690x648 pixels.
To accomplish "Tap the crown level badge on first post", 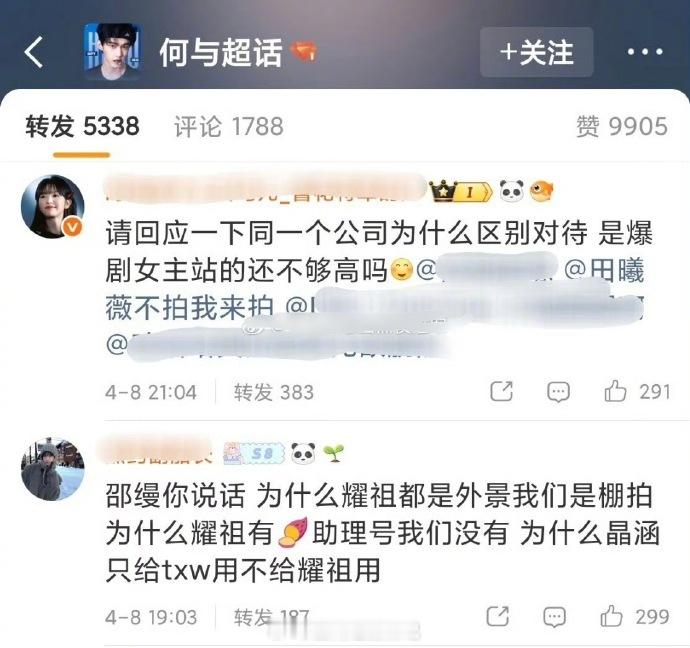I will pyautogui.click(x=461, y=191).
